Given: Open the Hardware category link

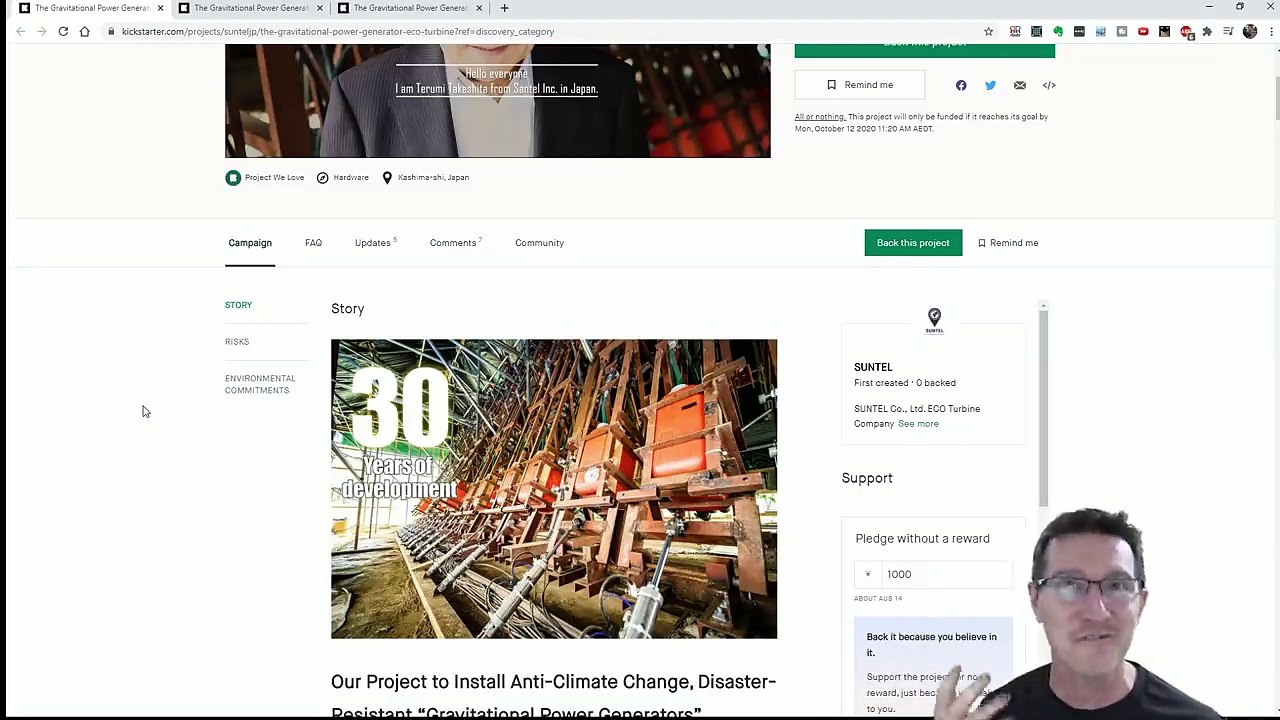Looking at the screenshot, I should (x=350, y=177).
